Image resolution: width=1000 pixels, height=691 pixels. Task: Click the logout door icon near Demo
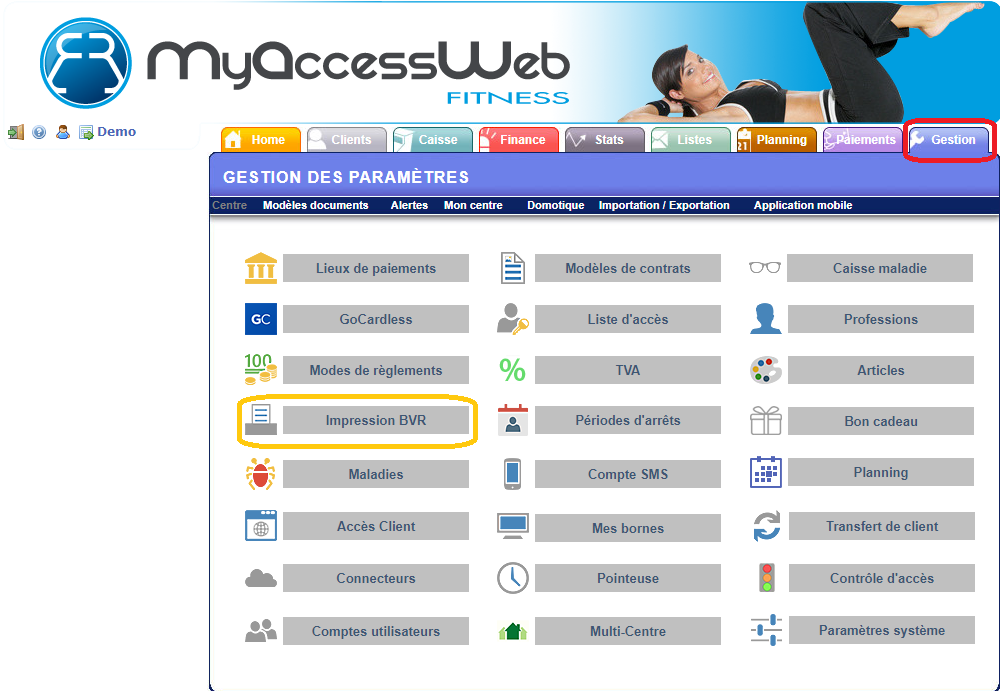[16, 132]
